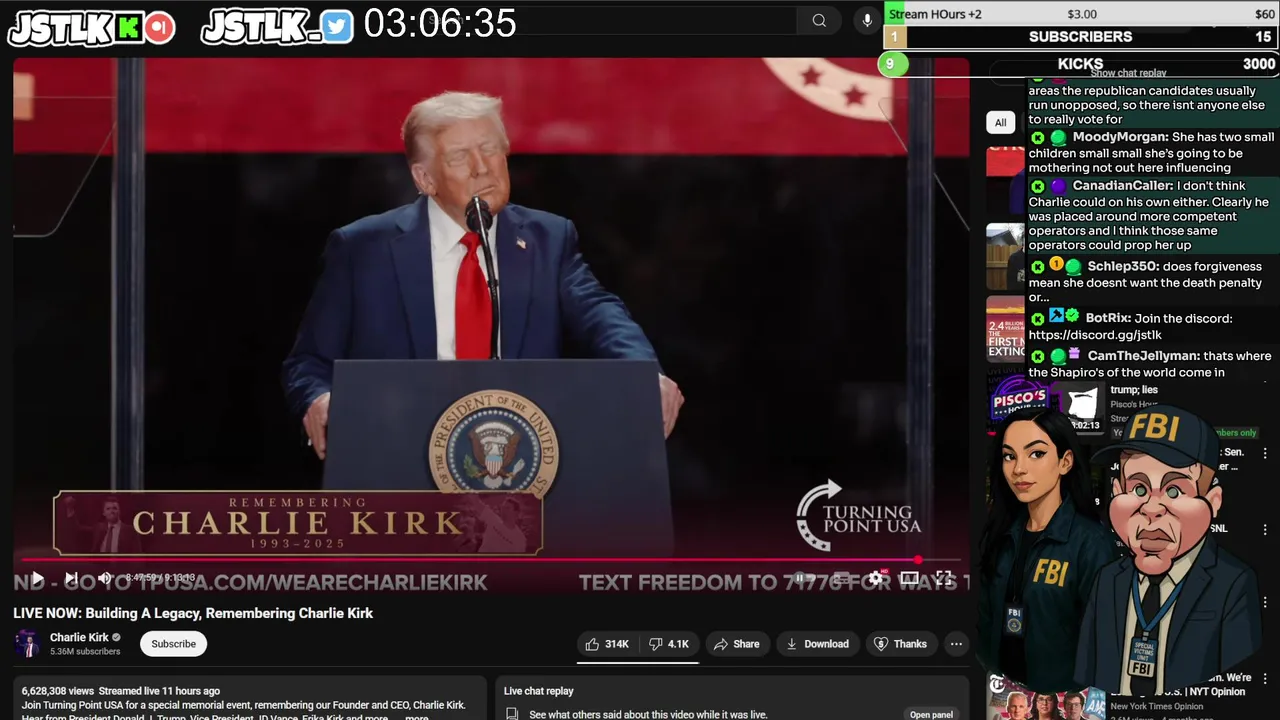Click the YouTube search magnifier icon
The image size is (1280, 720).
tap(819, 20)
